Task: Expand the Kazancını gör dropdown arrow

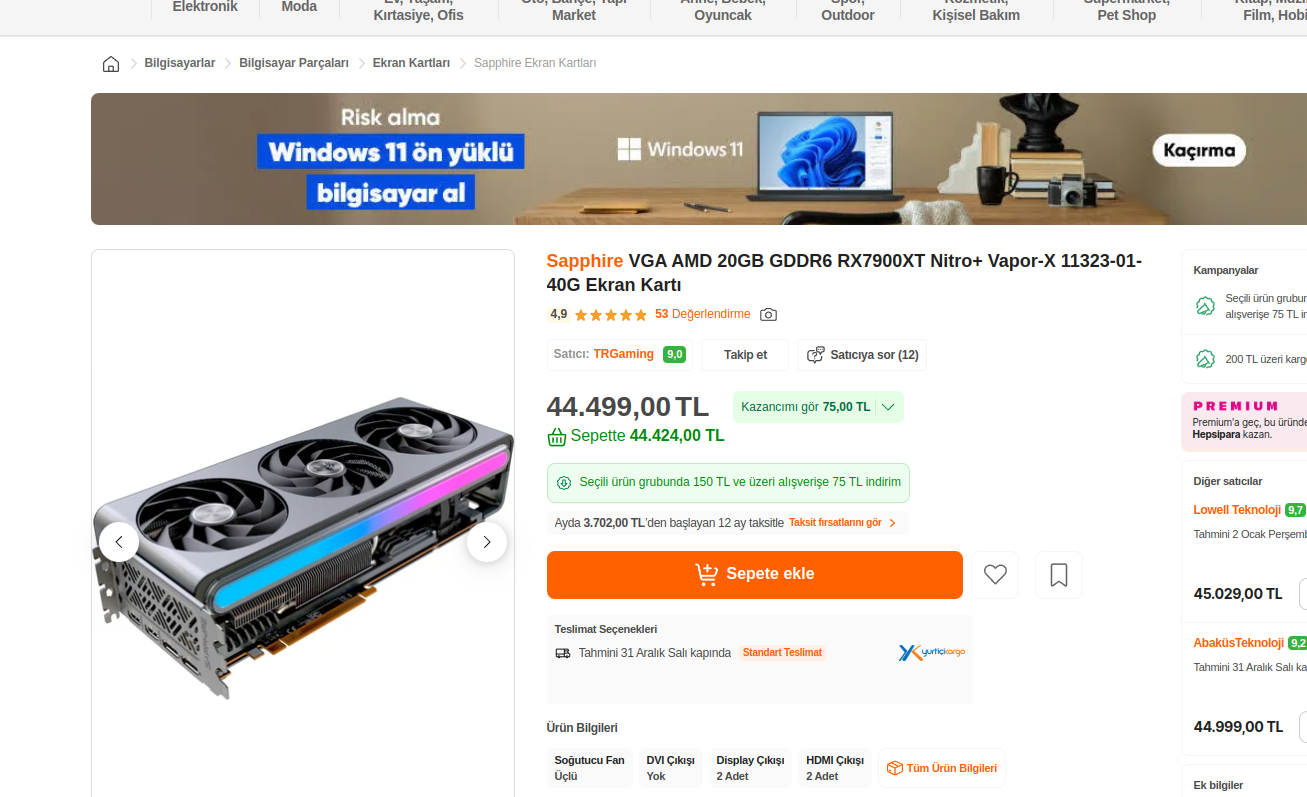Action: [888, 407]
